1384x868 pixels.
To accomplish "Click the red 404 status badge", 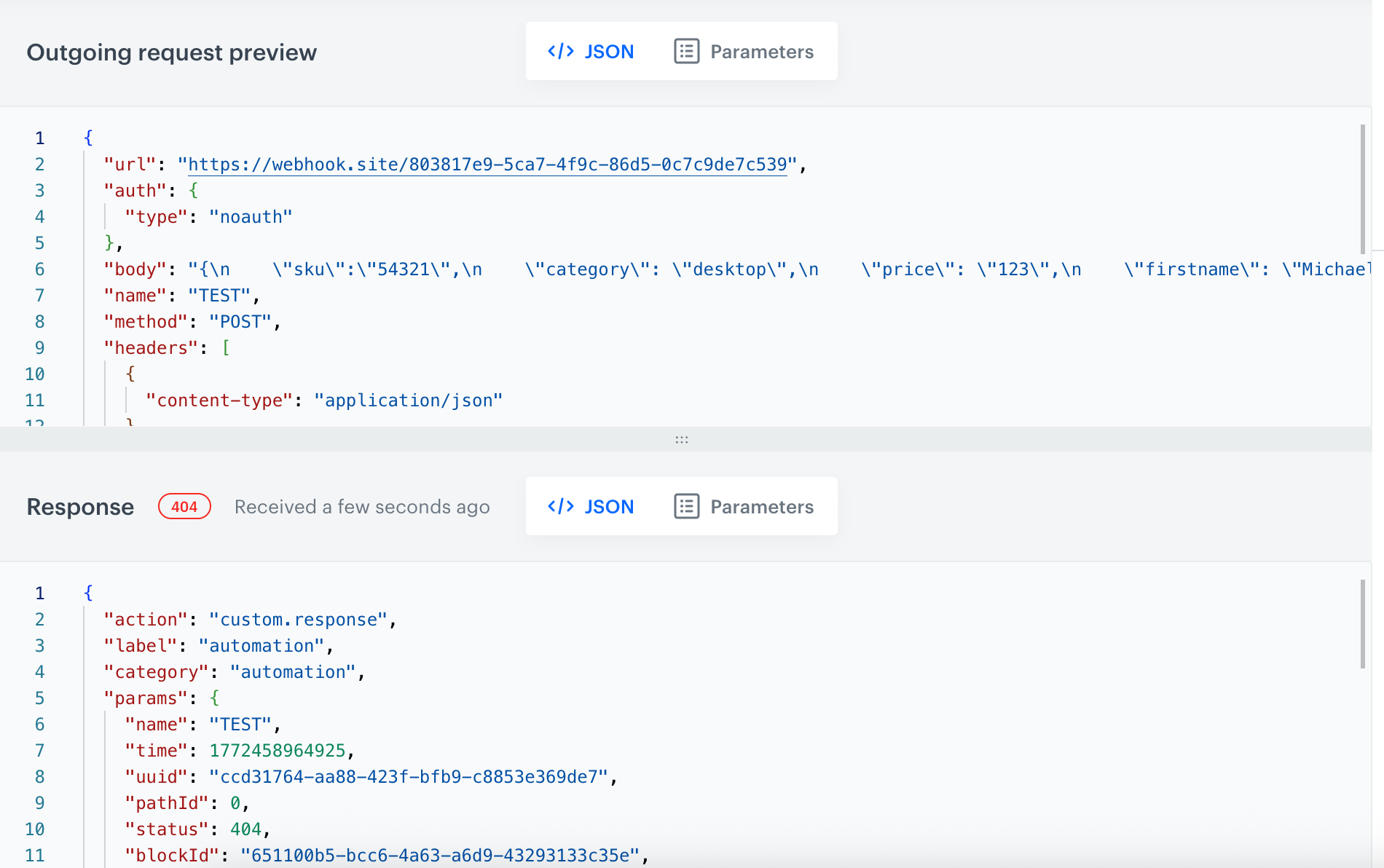I will pyautogui.click(x=184, y=507).
